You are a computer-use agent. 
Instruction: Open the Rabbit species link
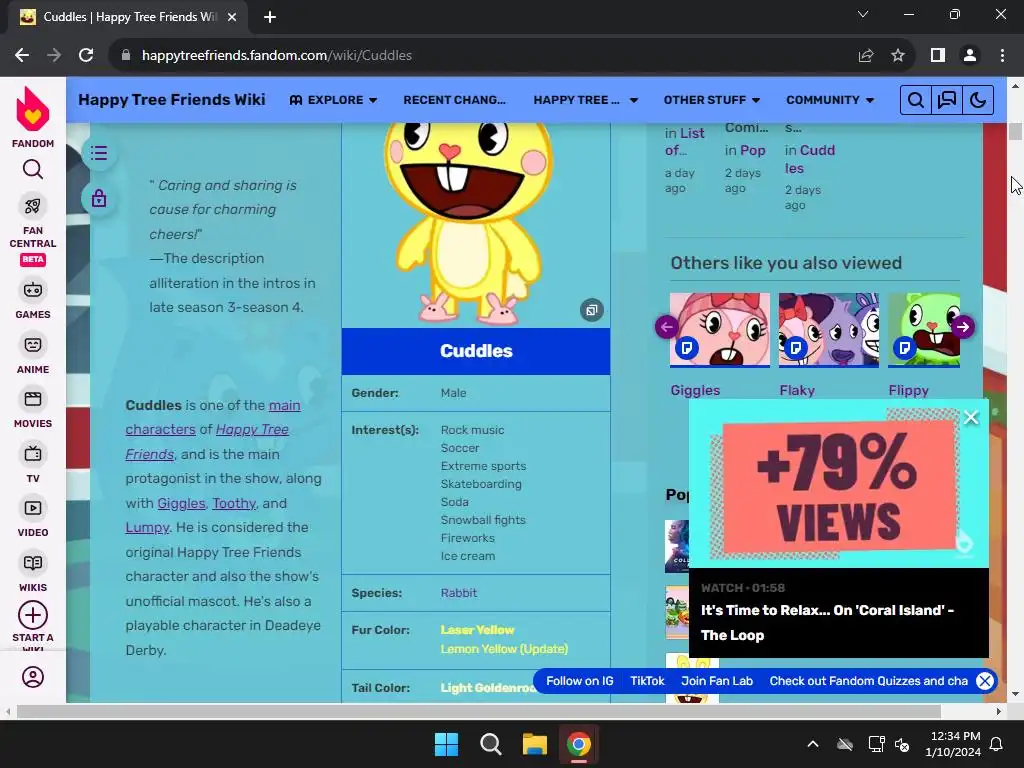pos(458,593)
